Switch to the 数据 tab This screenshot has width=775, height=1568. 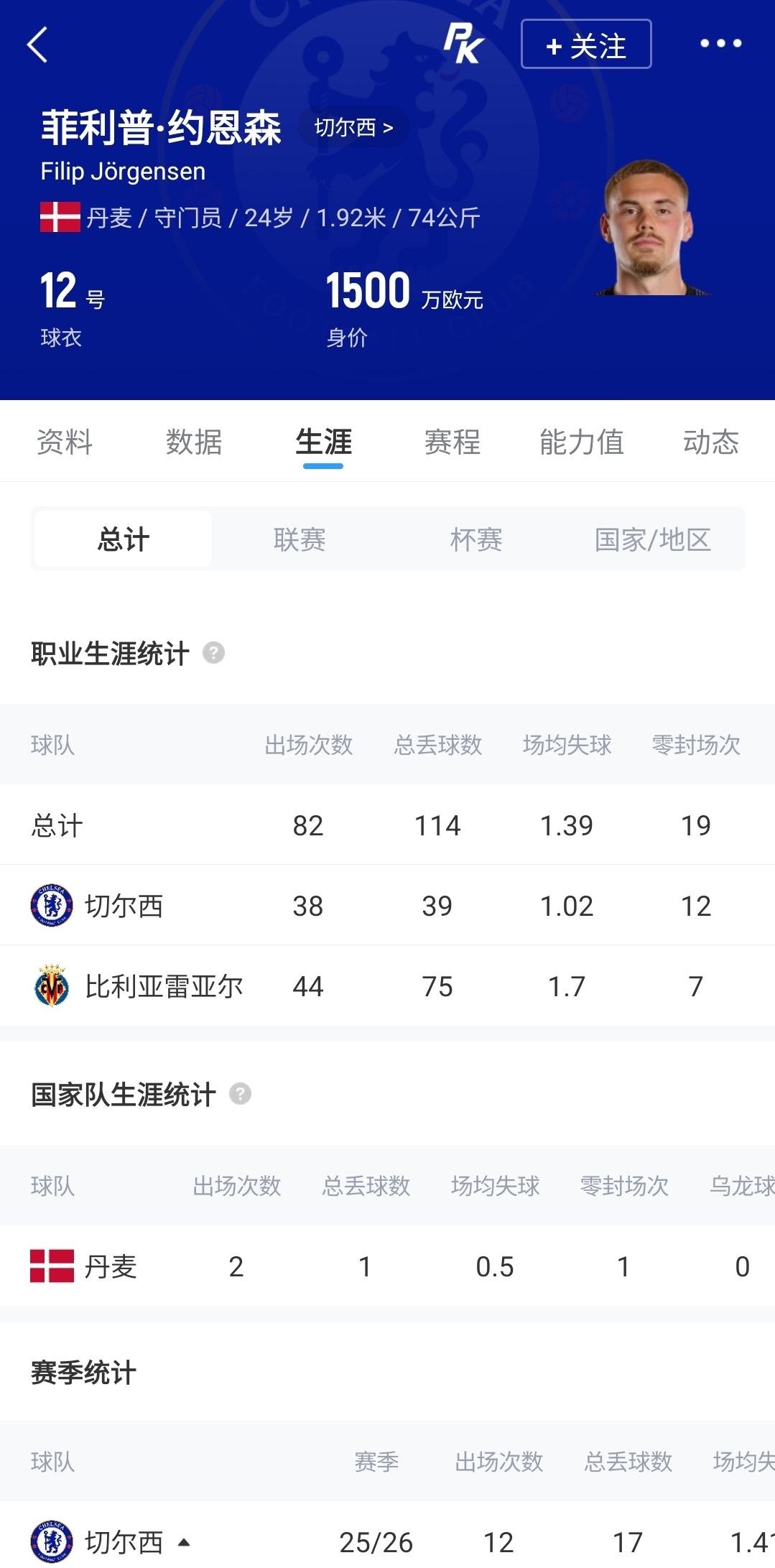tap(194, 442)
